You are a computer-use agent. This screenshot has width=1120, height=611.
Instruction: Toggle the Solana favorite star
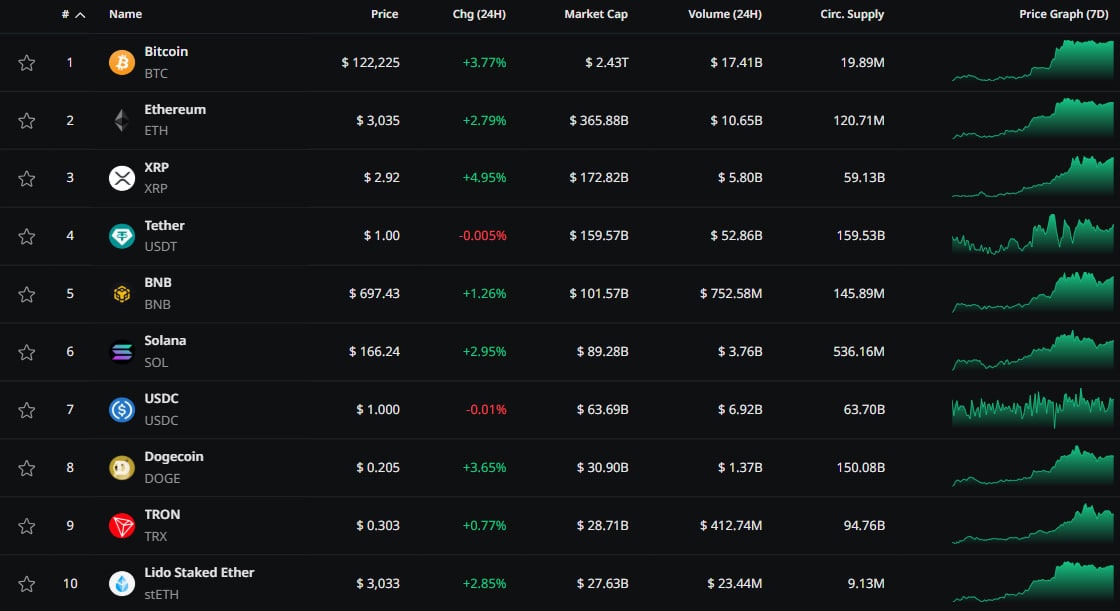[x=26, y=352]
